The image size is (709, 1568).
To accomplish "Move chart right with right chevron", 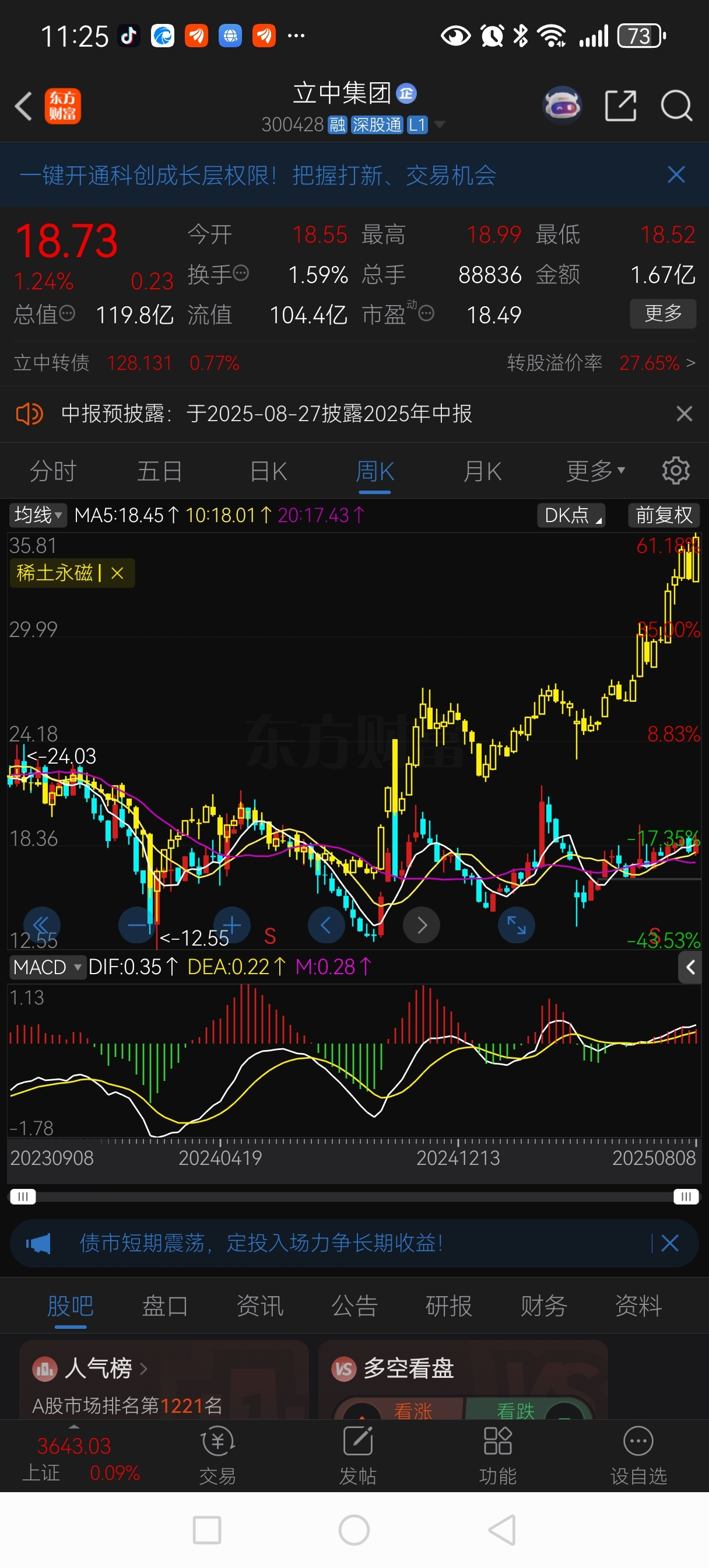I will 421,925.
